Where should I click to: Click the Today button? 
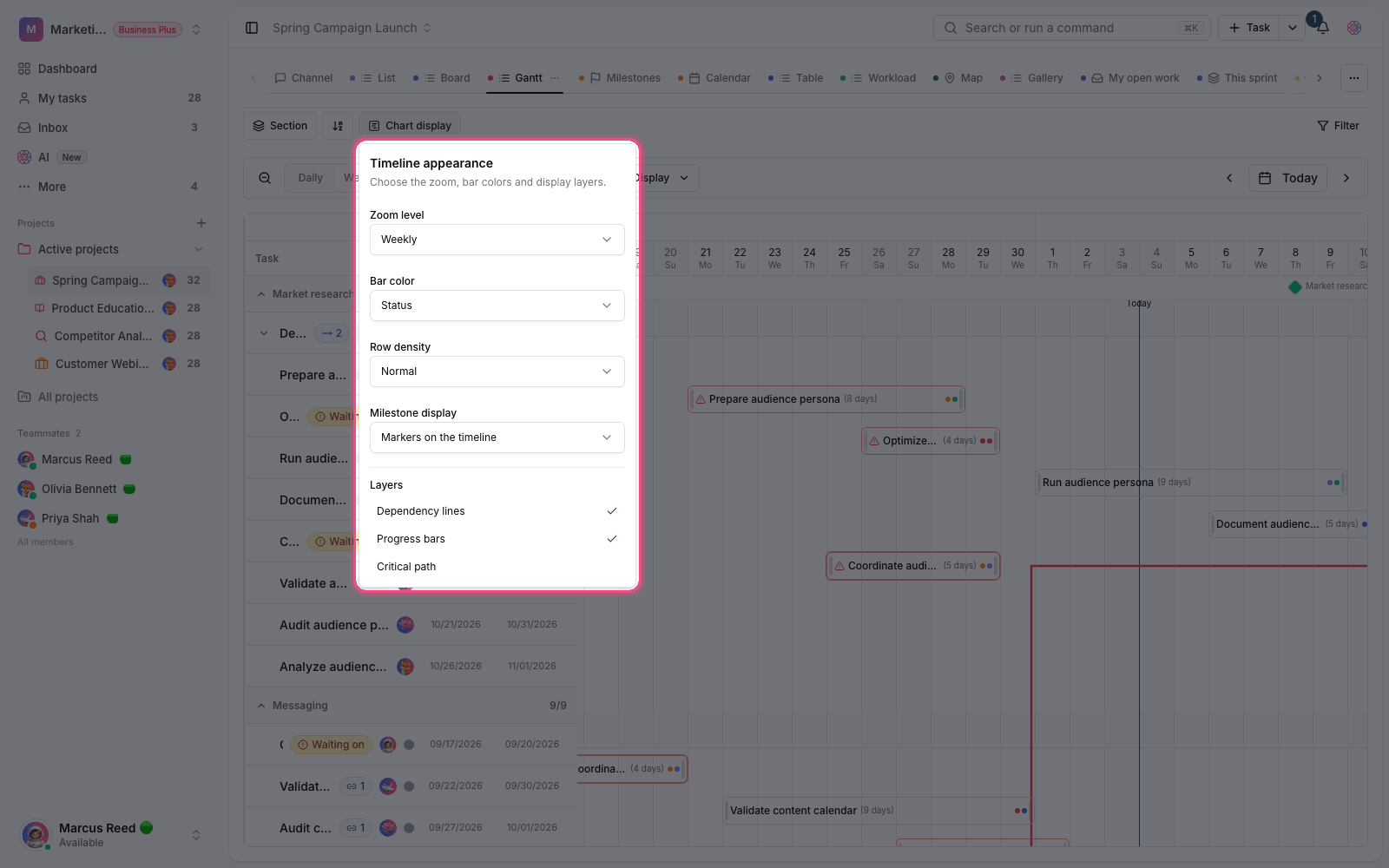point(1288,178)
